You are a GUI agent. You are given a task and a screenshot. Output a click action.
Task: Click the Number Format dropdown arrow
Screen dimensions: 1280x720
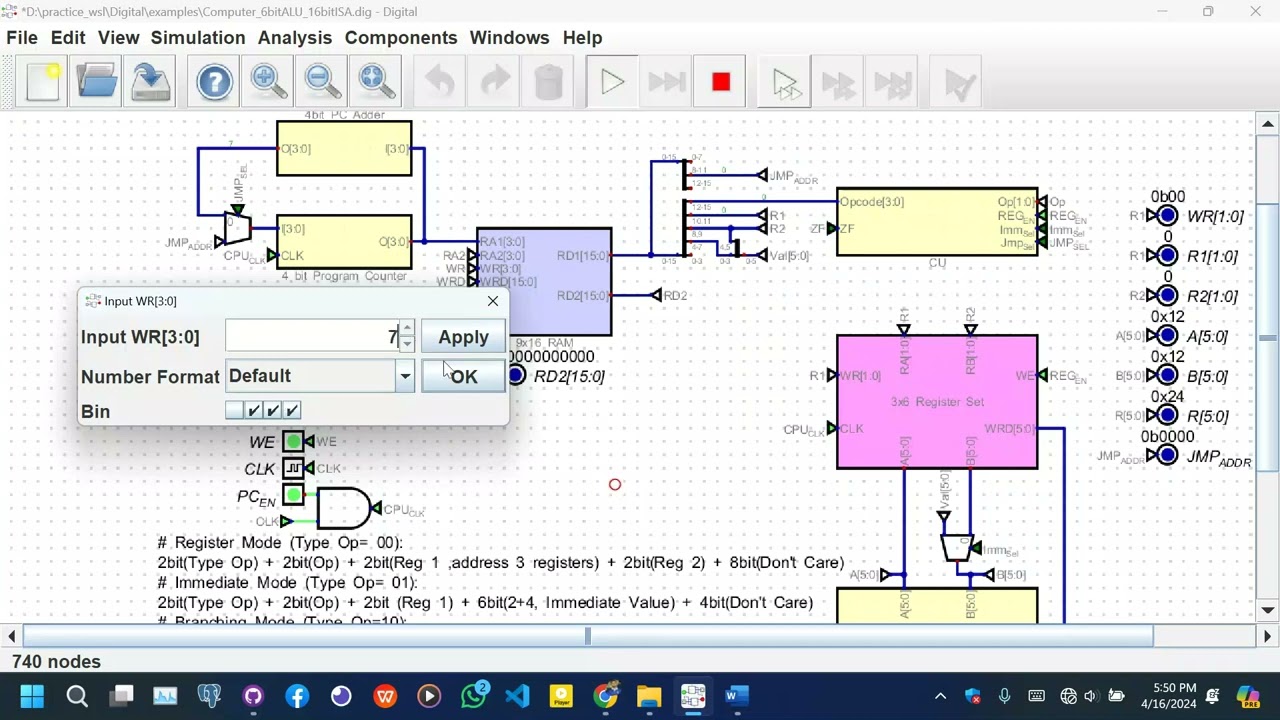click(405, 376)
